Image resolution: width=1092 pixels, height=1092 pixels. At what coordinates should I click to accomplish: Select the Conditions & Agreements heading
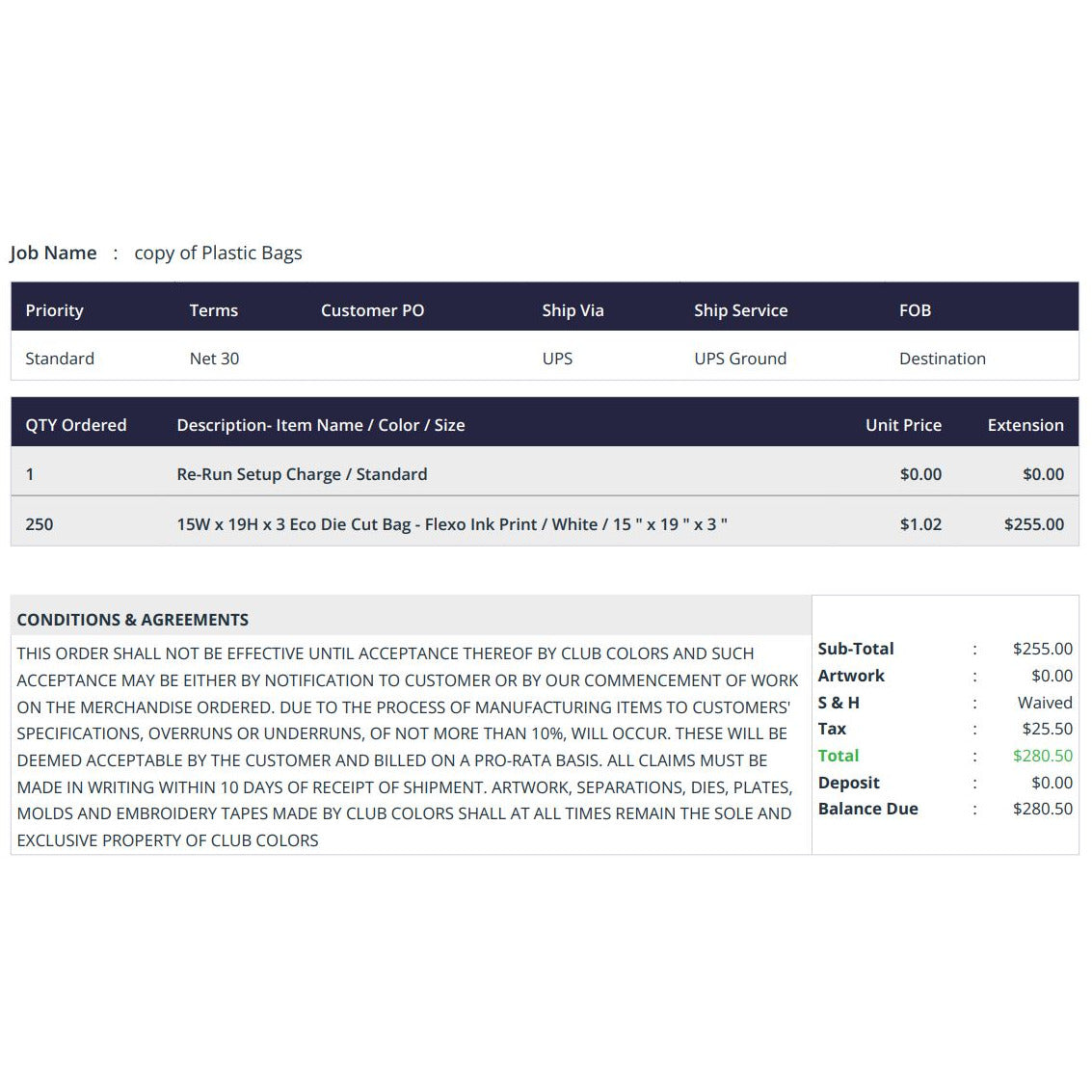click(133, 620)
